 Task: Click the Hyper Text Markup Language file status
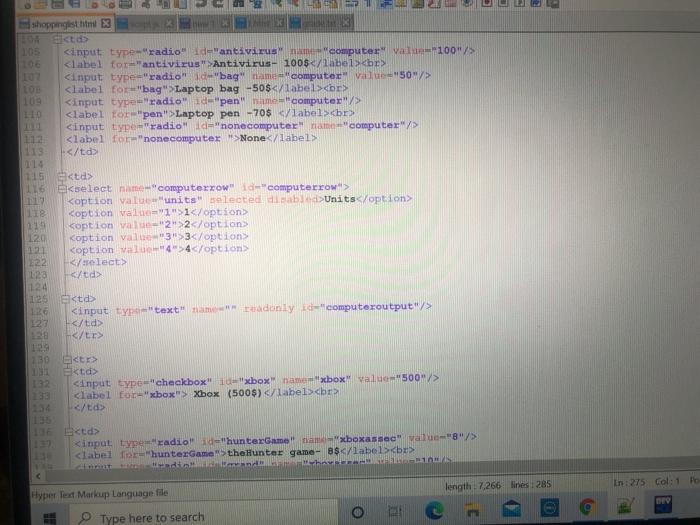point(100,494)
